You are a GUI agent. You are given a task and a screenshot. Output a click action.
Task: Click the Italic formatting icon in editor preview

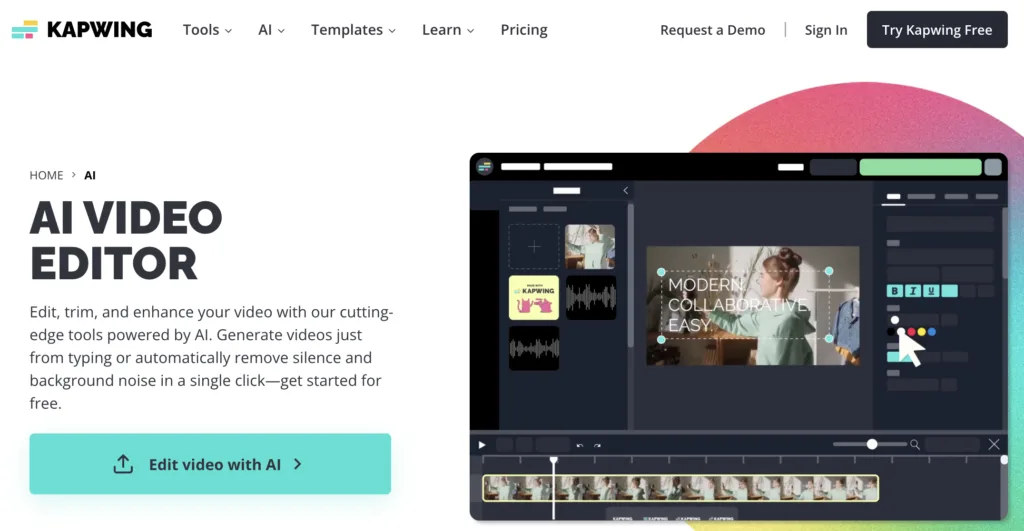913,291
